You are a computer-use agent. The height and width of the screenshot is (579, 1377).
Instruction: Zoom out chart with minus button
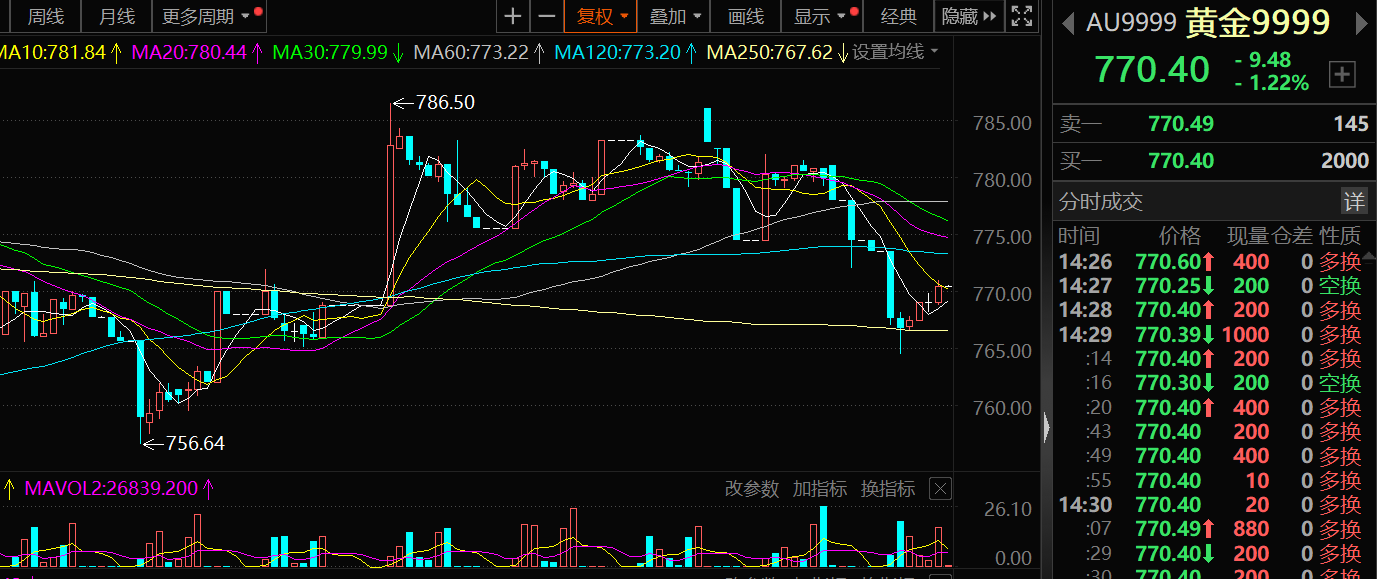(x=546, y=16)
